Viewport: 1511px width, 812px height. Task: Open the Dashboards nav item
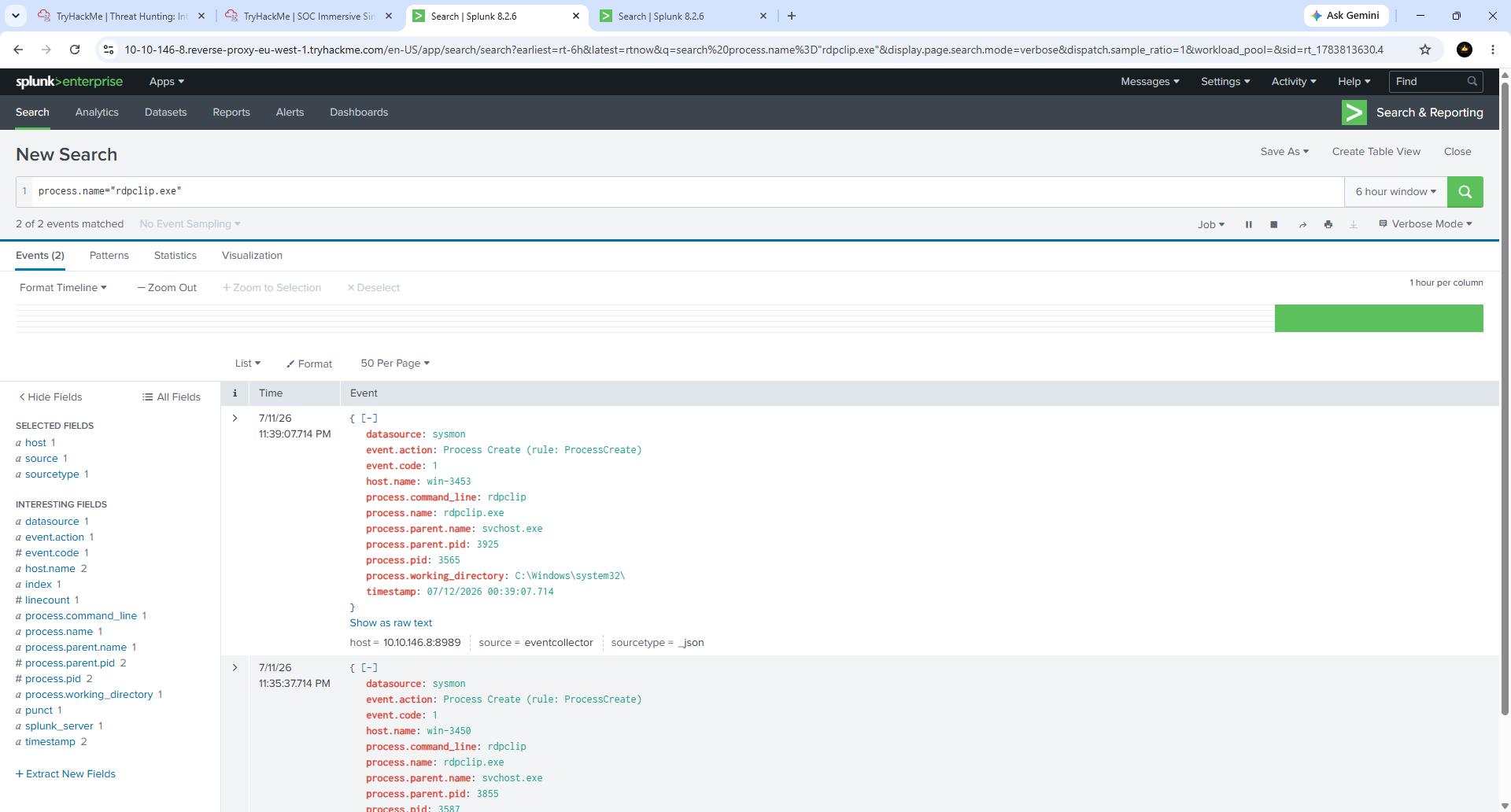pos(359,113)
